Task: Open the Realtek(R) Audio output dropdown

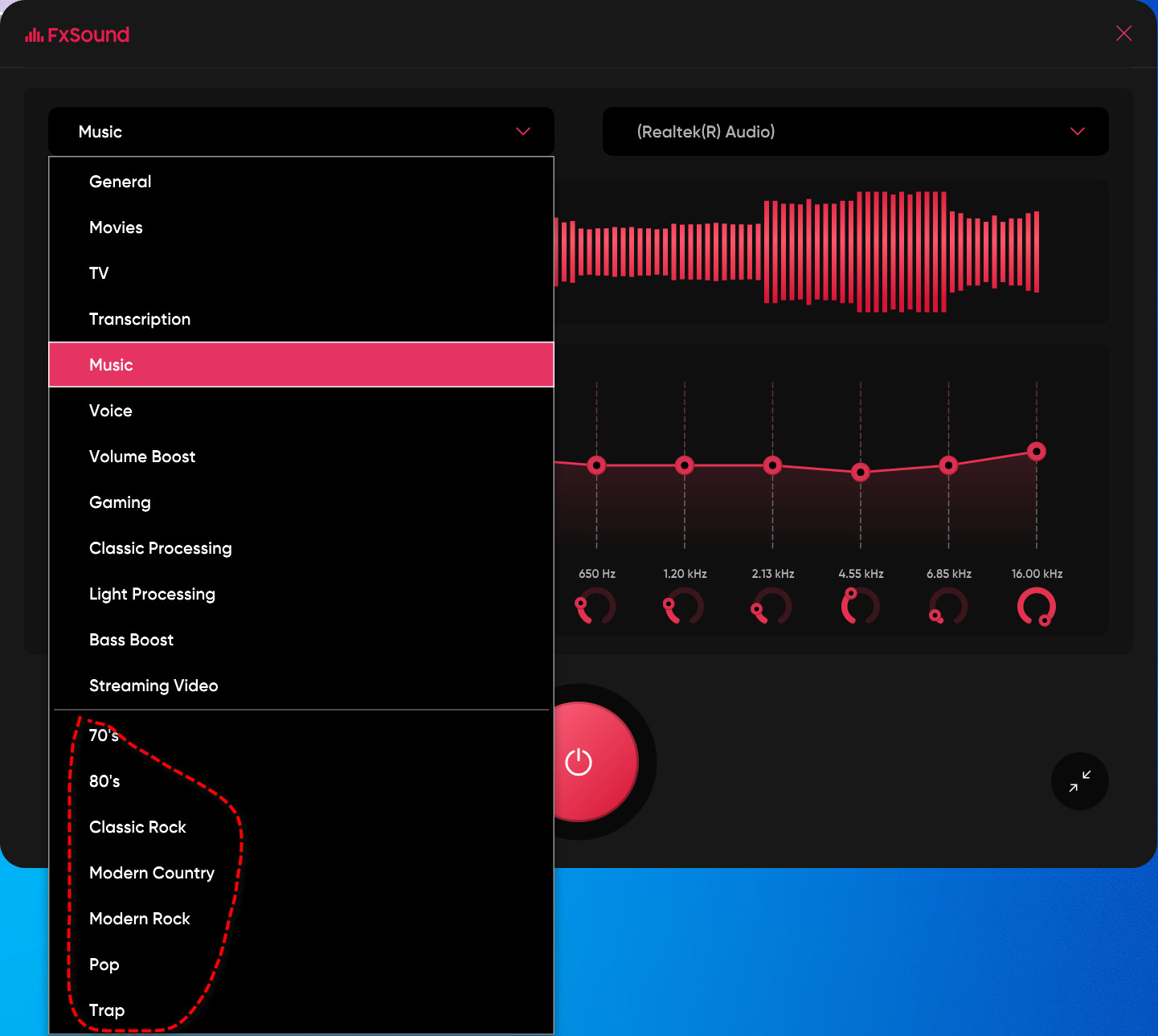Action: 856,131
